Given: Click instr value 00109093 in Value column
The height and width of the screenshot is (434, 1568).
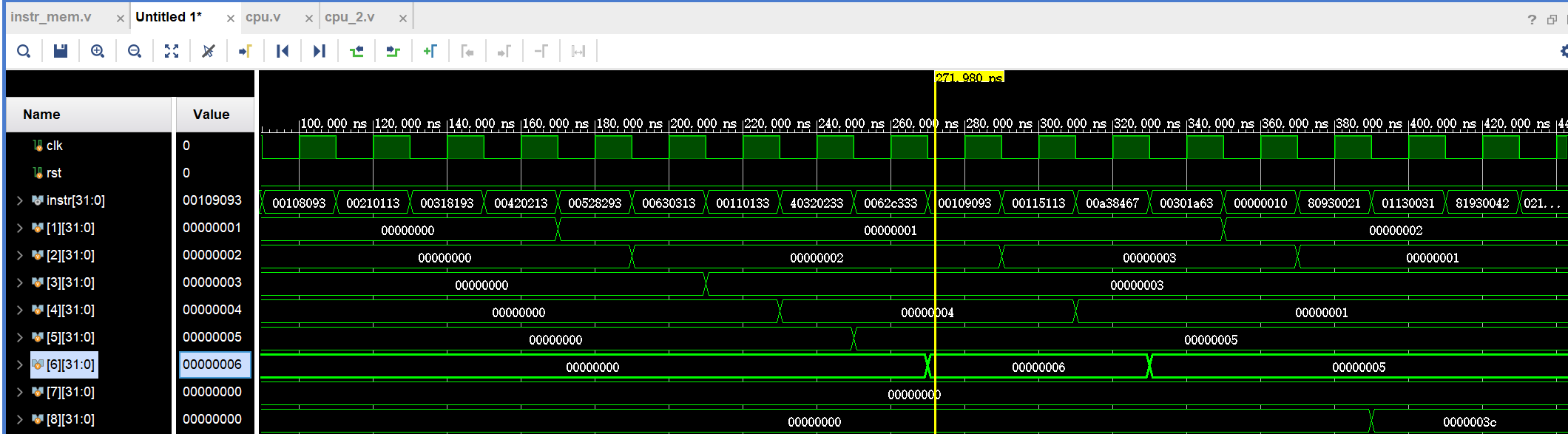Looking at the screenshot, I should click(x=212, y=200).
